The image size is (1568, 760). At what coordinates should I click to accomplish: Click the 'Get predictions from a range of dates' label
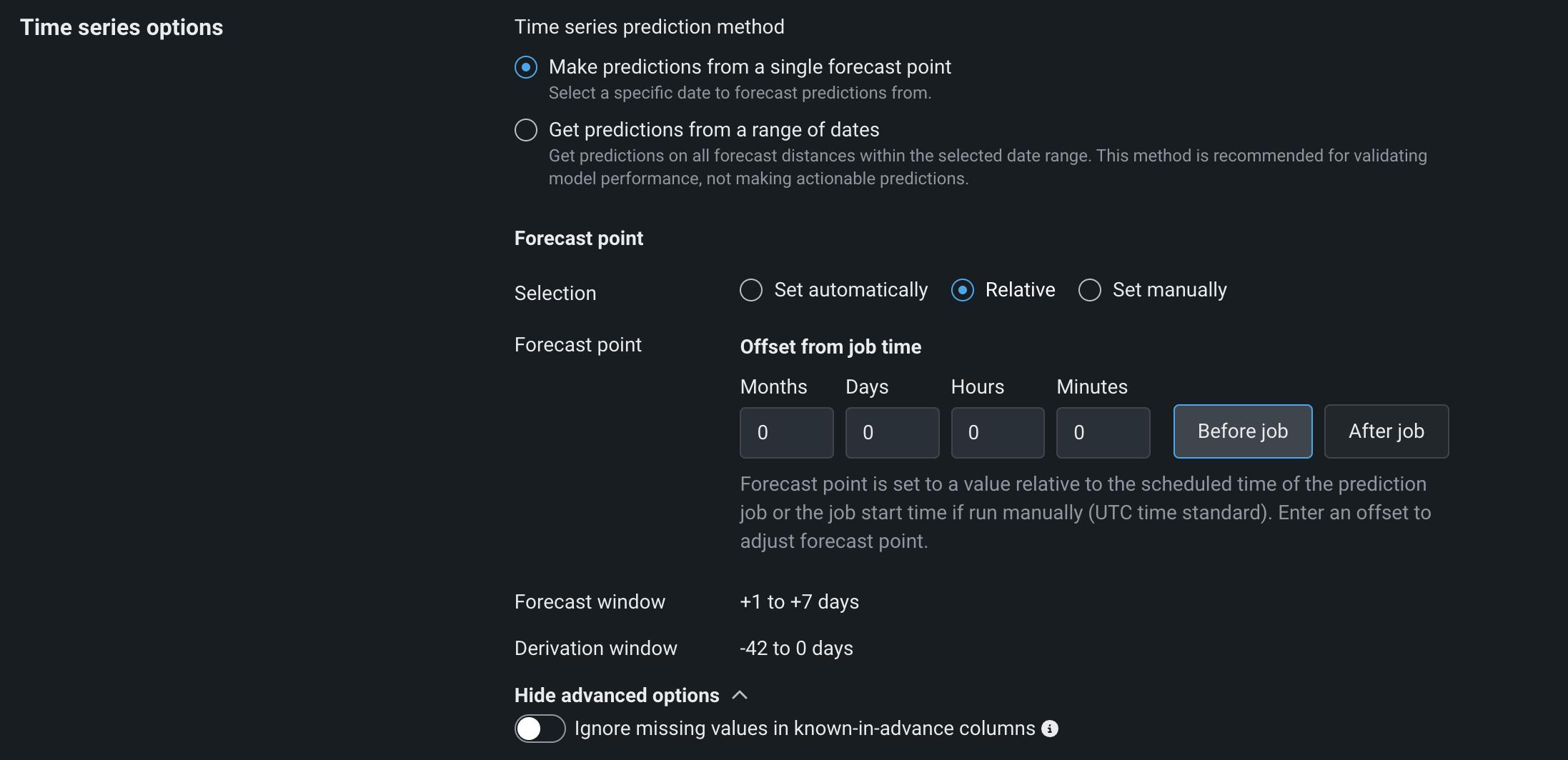(714, 130)
